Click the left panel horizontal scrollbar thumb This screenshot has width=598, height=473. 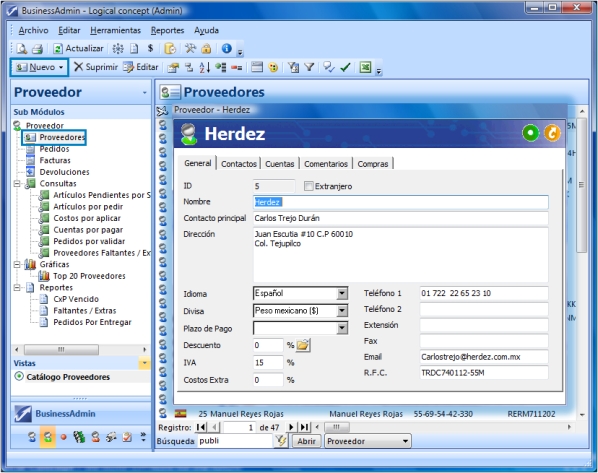tap(61, 349)
